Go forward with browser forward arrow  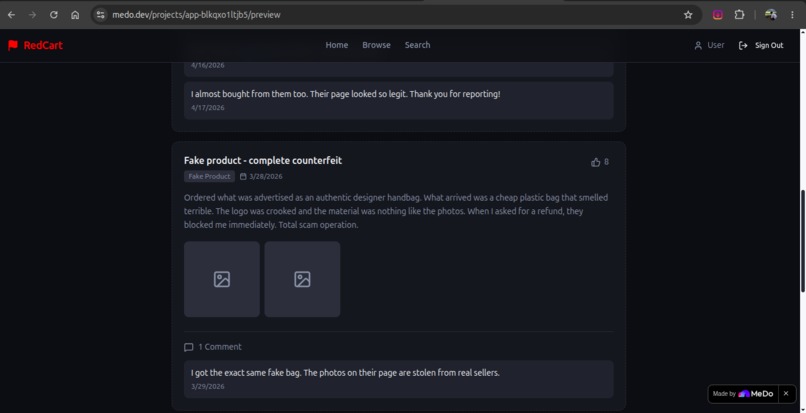[32, 15]
